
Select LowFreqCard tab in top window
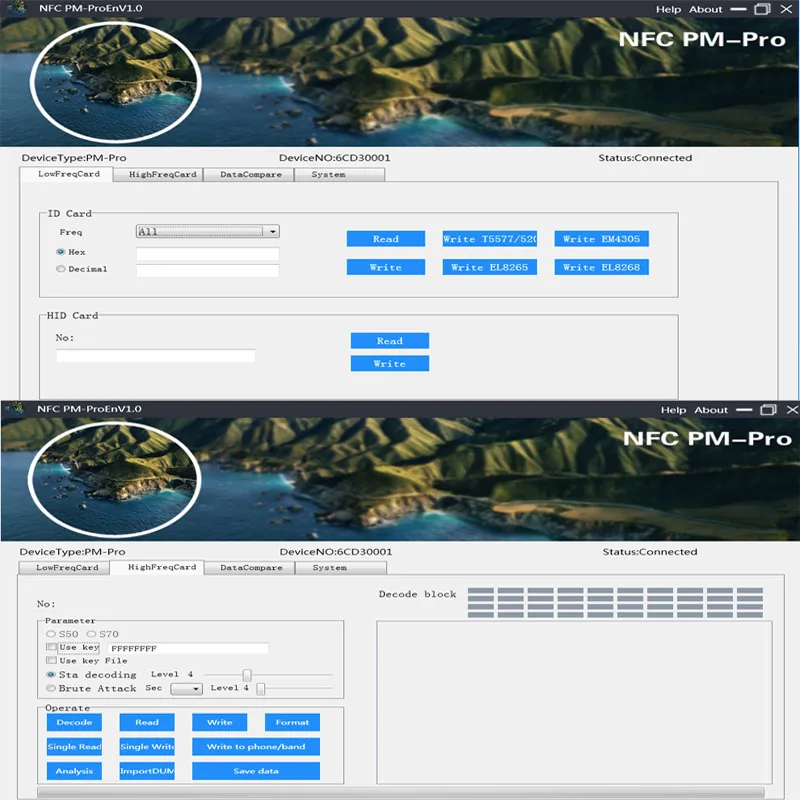pos(66,174)
